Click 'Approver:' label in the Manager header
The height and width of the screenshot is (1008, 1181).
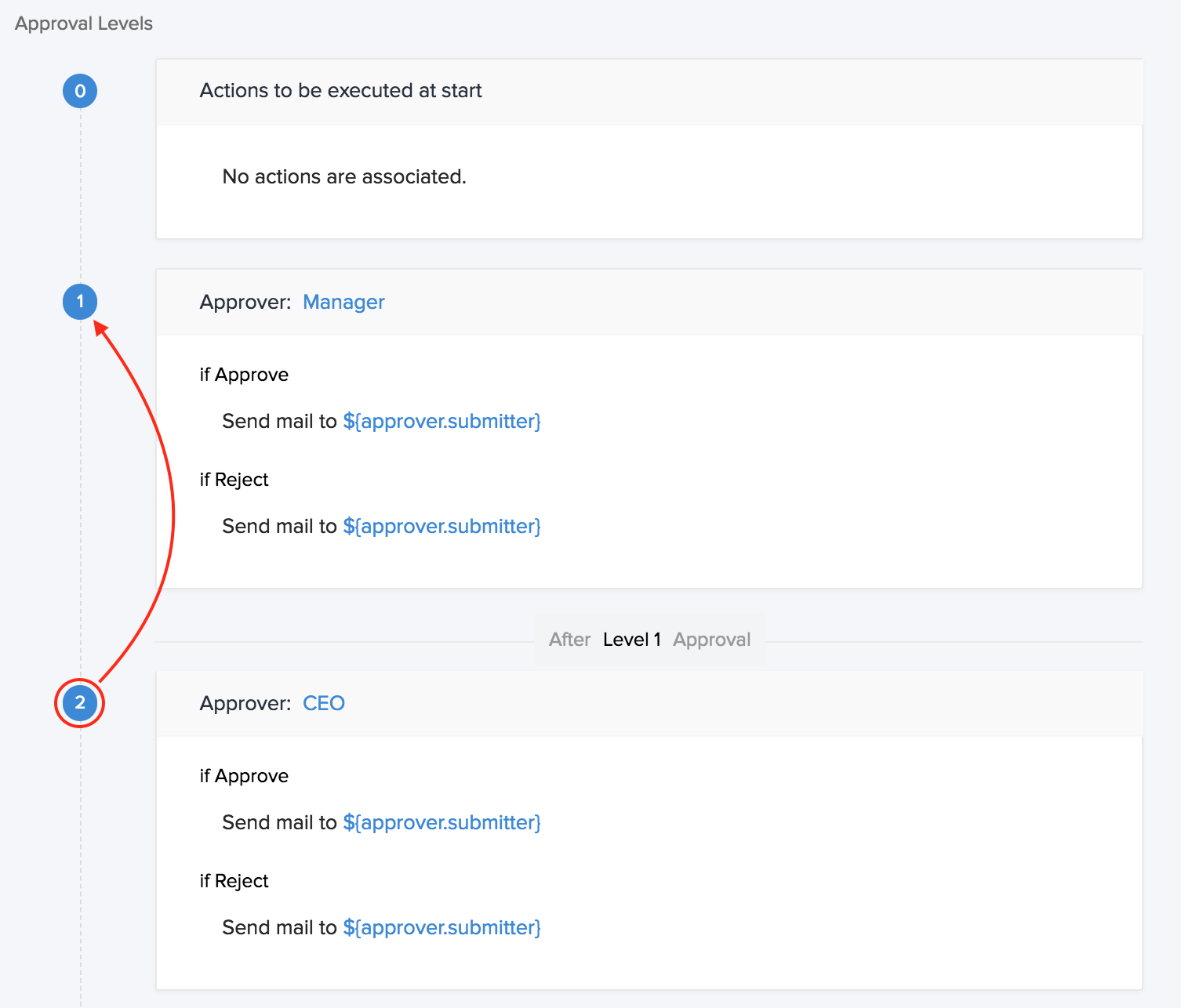coord(245,303)
